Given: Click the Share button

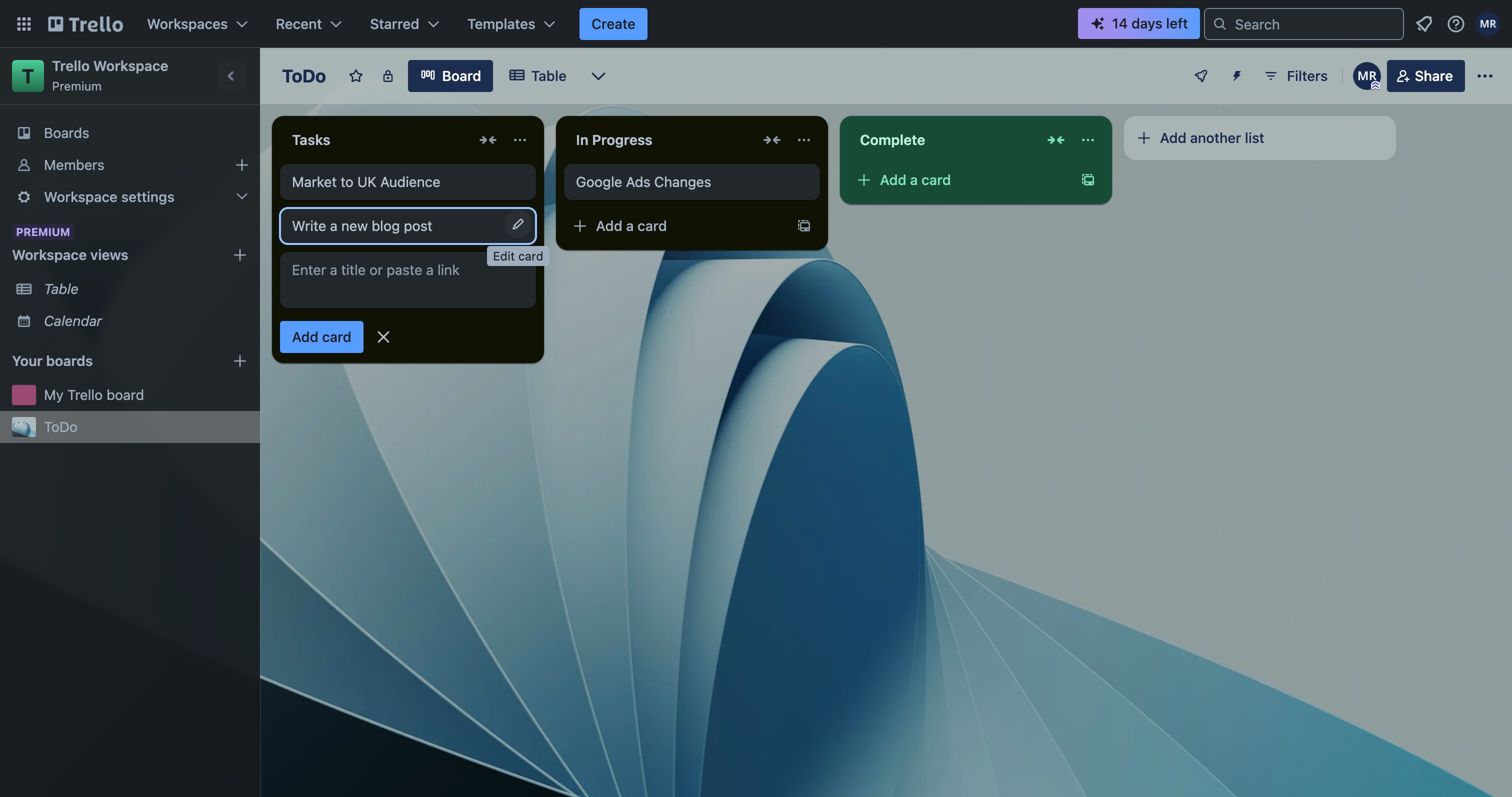Looking at the screenshot, I should [1425, 75].
